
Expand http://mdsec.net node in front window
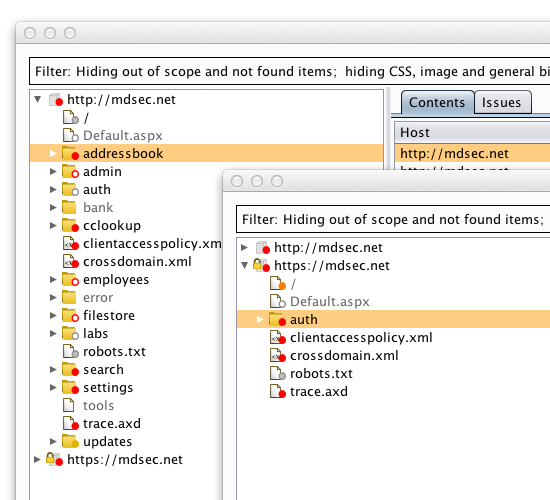coord(244,247)
